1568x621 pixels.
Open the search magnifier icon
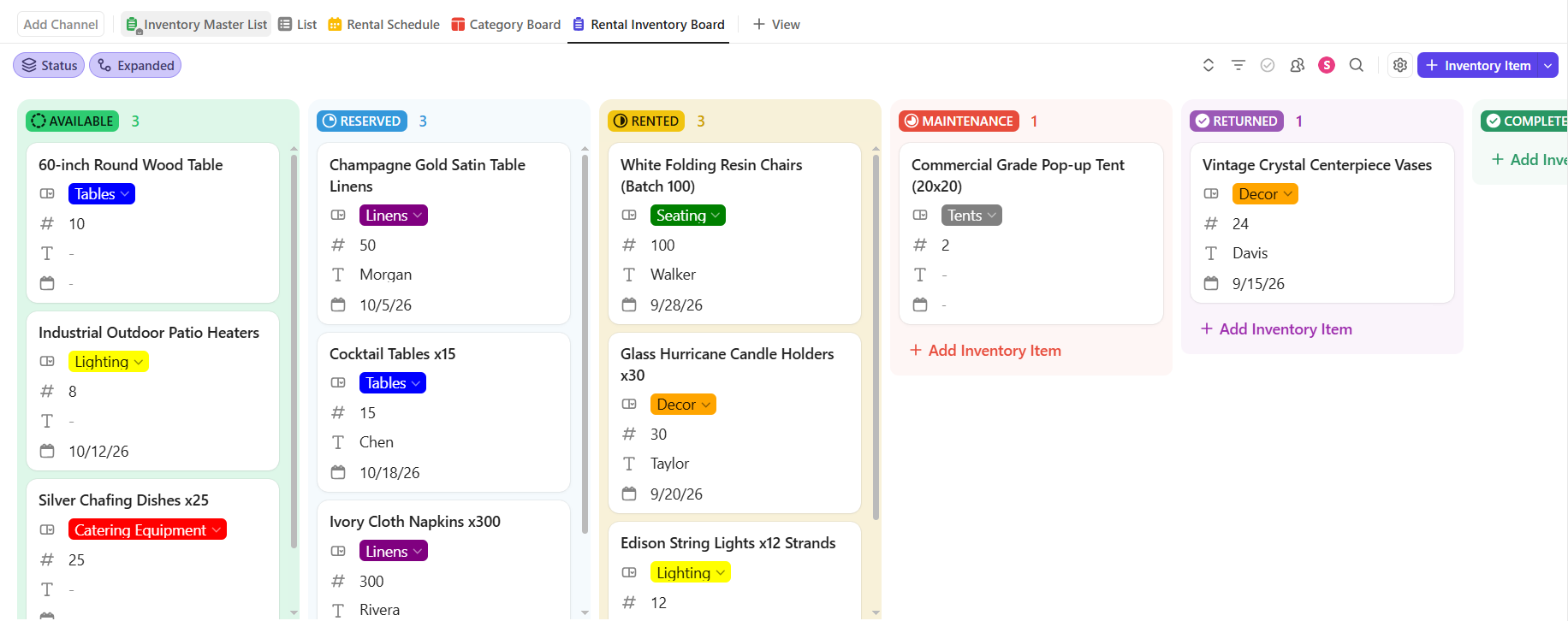(x=1357, y=65)
